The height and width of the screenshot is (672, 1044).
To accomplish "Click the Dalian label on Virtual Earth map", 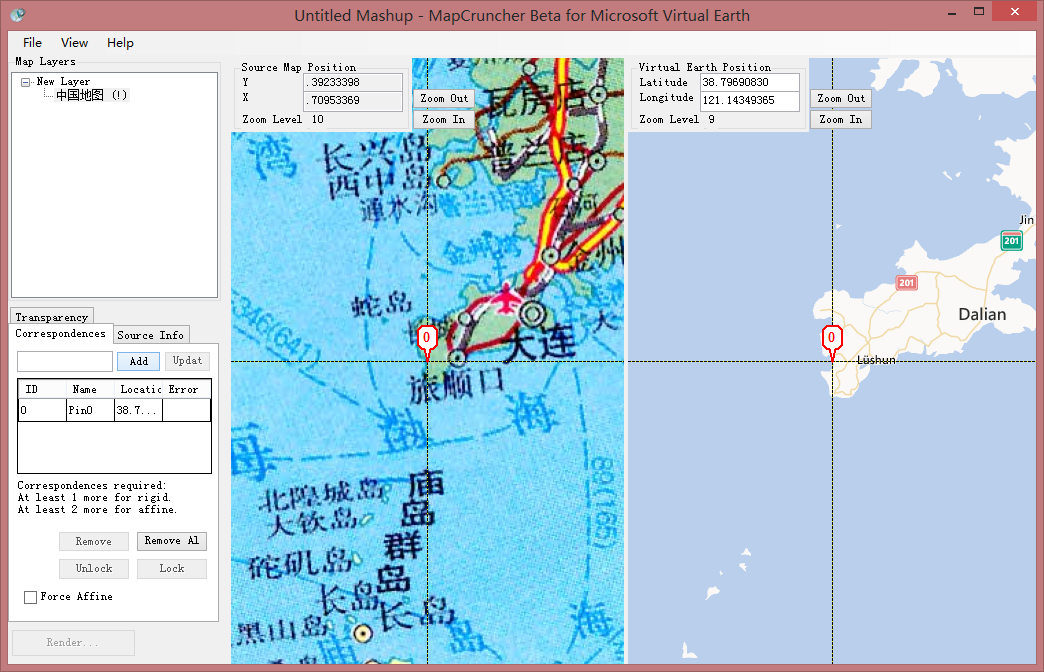I will tap(982, 314).
